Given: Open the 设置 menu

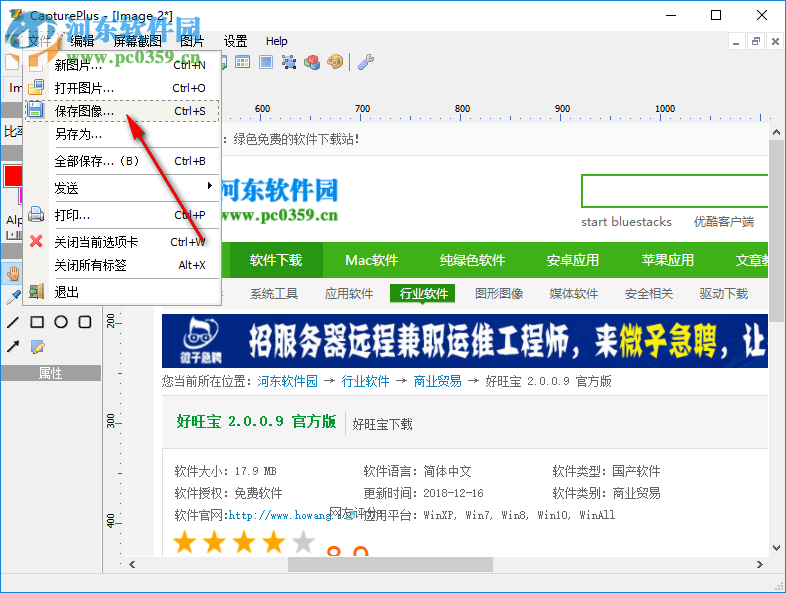Looking at the screenshot, I should [235, 41].
